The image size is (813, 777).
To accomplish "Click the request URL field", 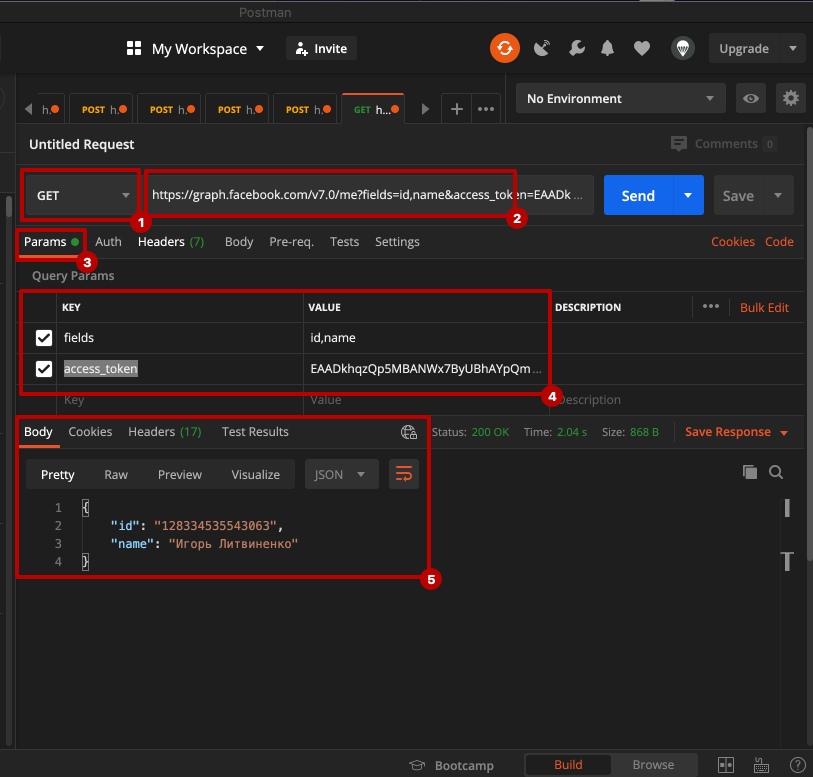I will tap(369, 195).
